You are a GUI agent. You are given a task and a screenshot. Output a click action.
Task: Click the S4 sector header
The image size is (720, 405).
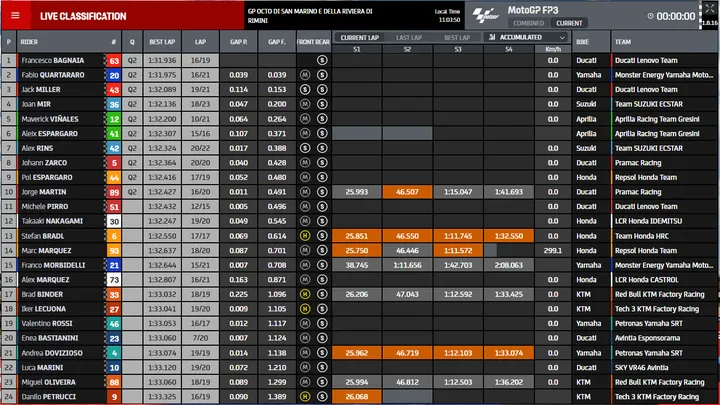pos(509,49)
